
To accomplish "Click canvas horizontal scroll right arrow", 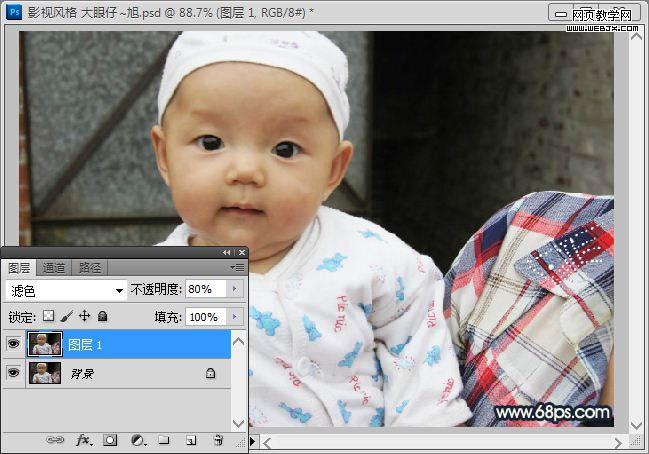I will click(x=618, y=443).
